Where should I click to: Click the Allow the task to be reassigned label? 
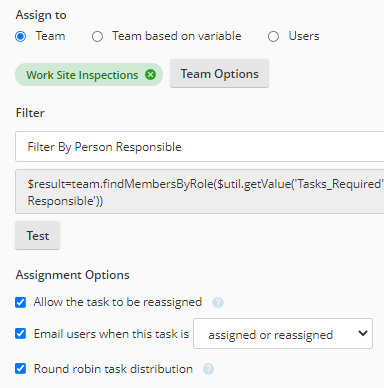(118, 302)
